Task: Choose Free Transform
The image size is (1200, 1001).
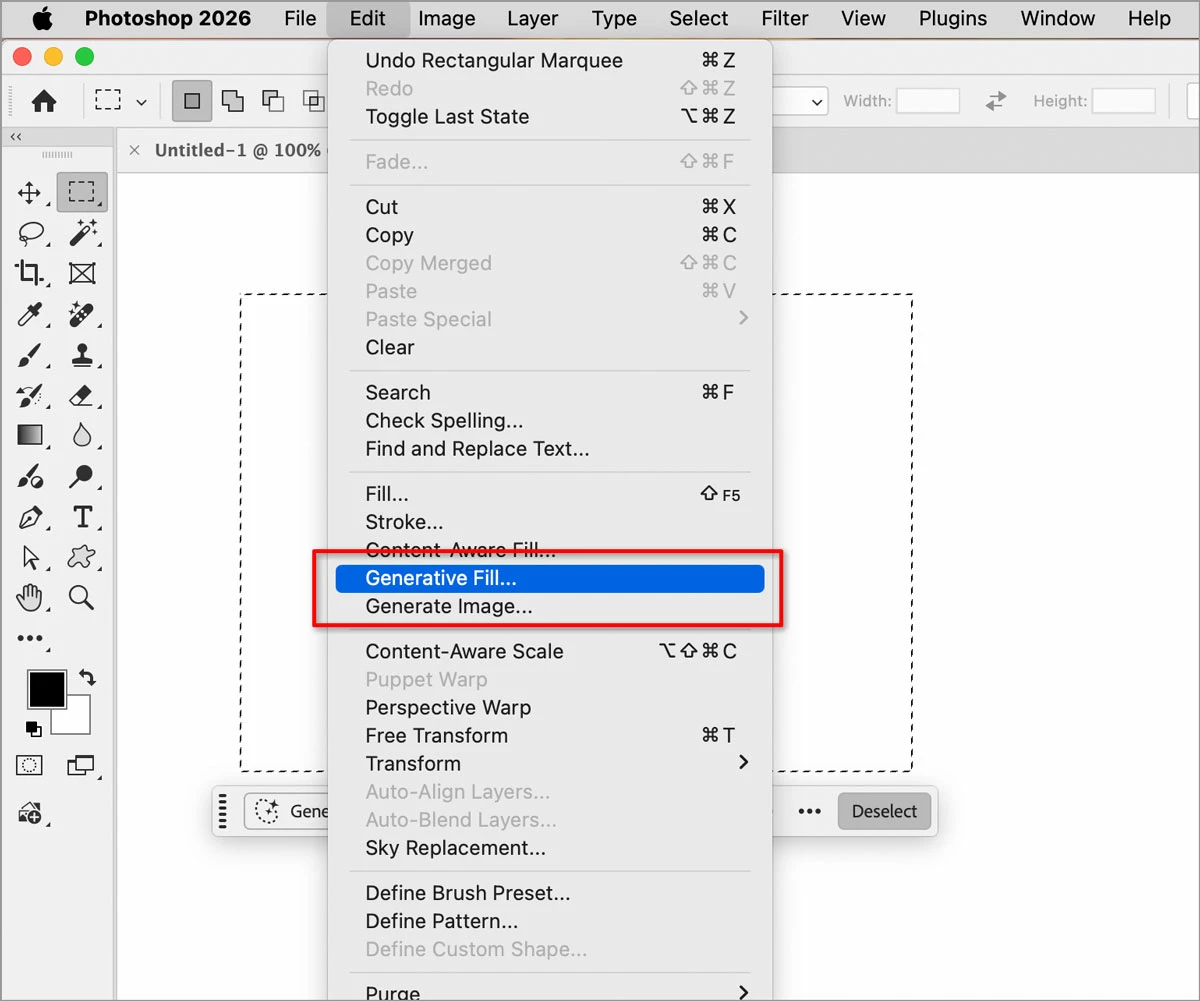Action: point(550,735)
